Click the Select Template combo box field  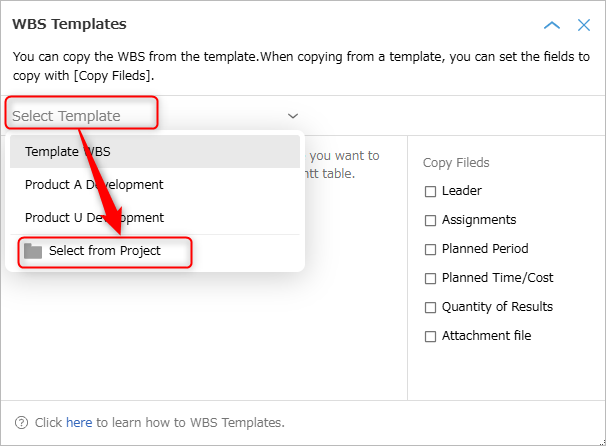(x=155, y=116)
